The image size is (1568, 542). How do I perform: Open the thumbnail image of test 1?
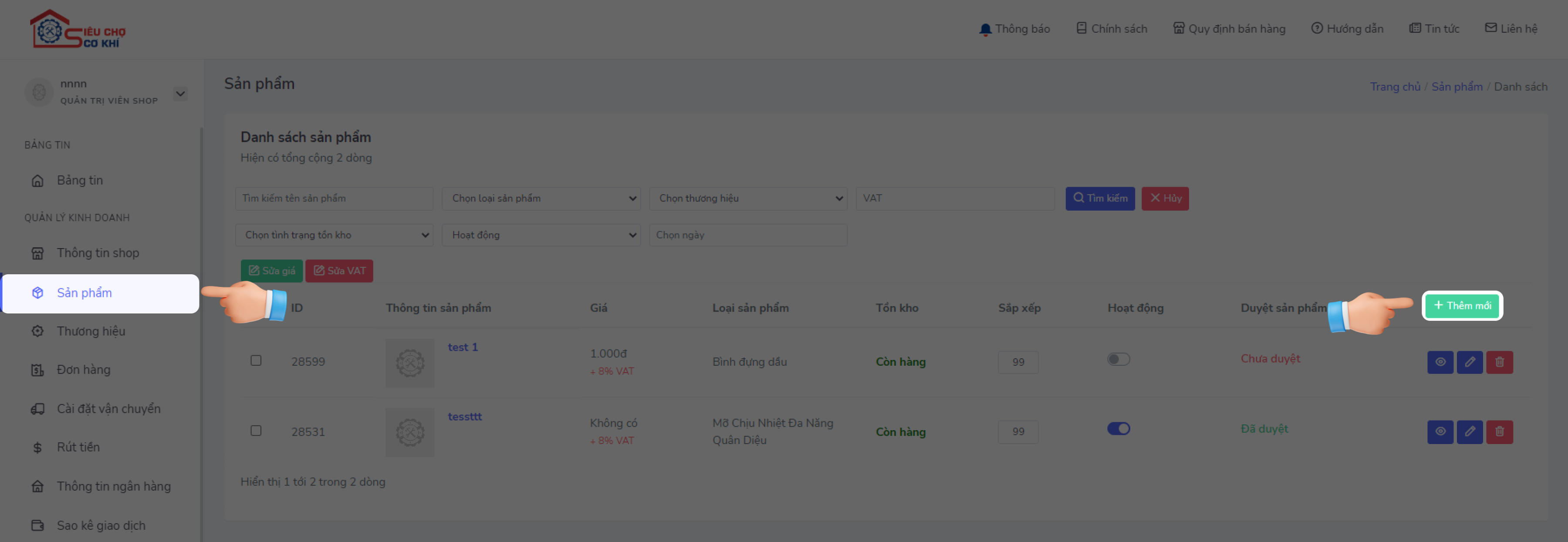click(410, 363)
